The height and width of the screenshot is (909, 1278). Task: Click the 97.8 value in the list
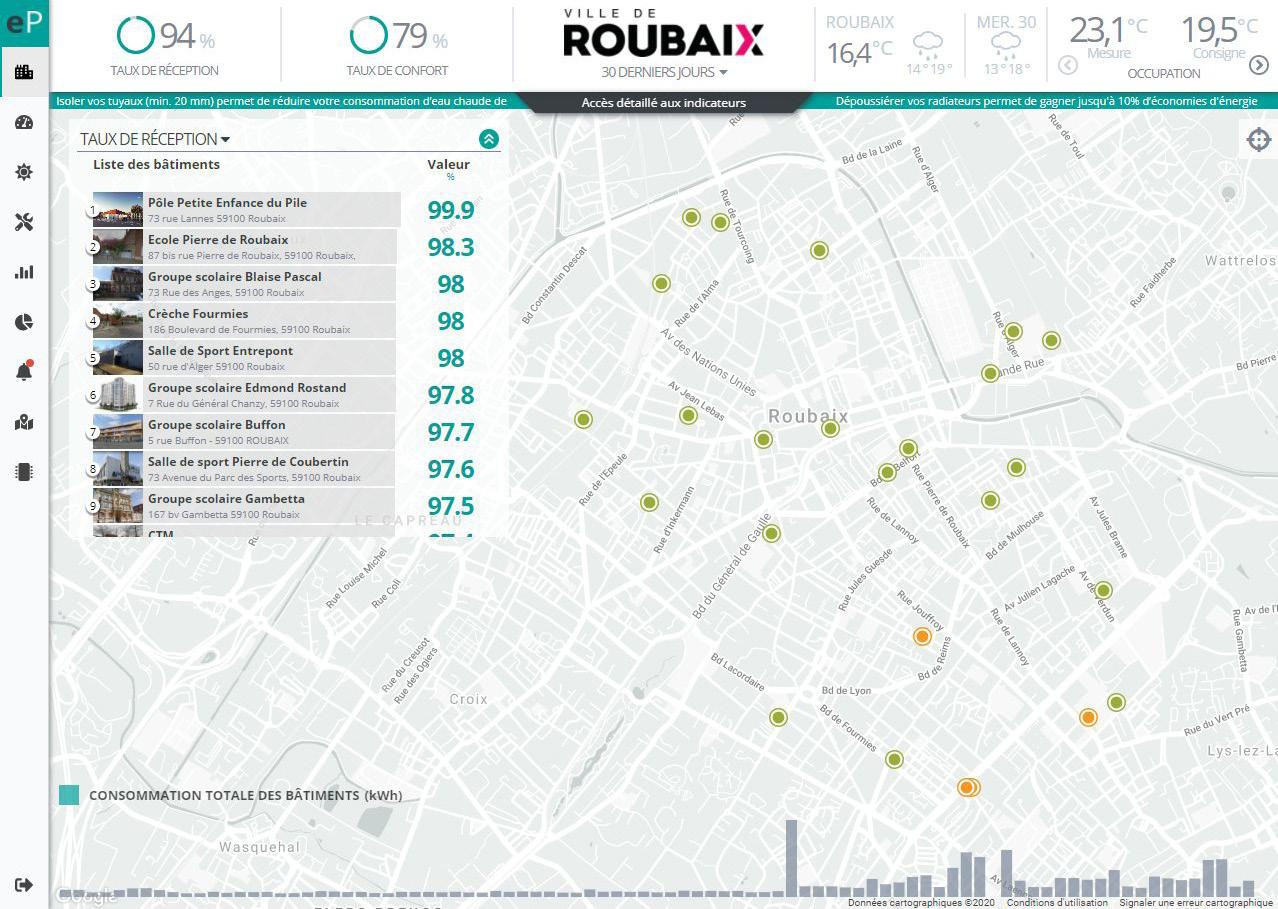(x=451, y=395)
